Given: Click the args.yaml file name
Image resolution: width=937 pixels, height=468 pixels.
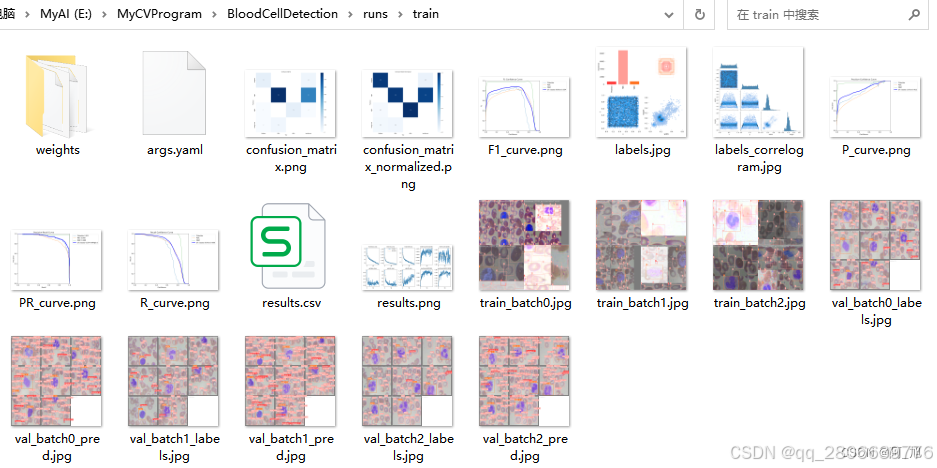Looking at the screenshot, I should point(174,150).
